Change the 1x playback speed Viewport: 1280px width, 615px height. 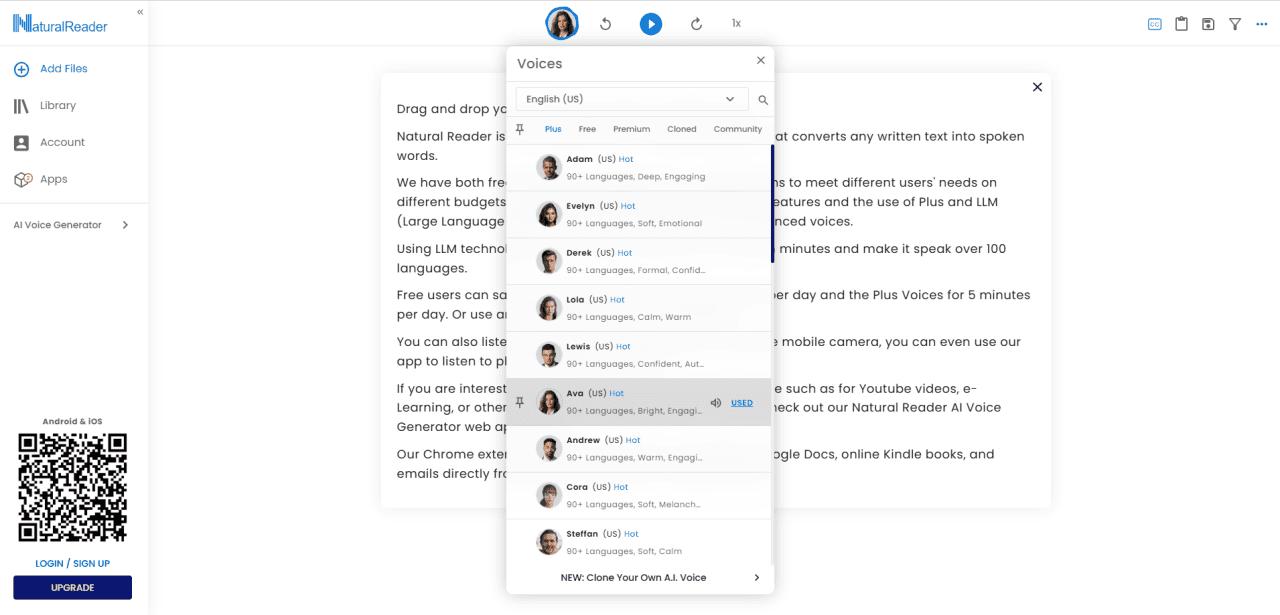(736, 23)
